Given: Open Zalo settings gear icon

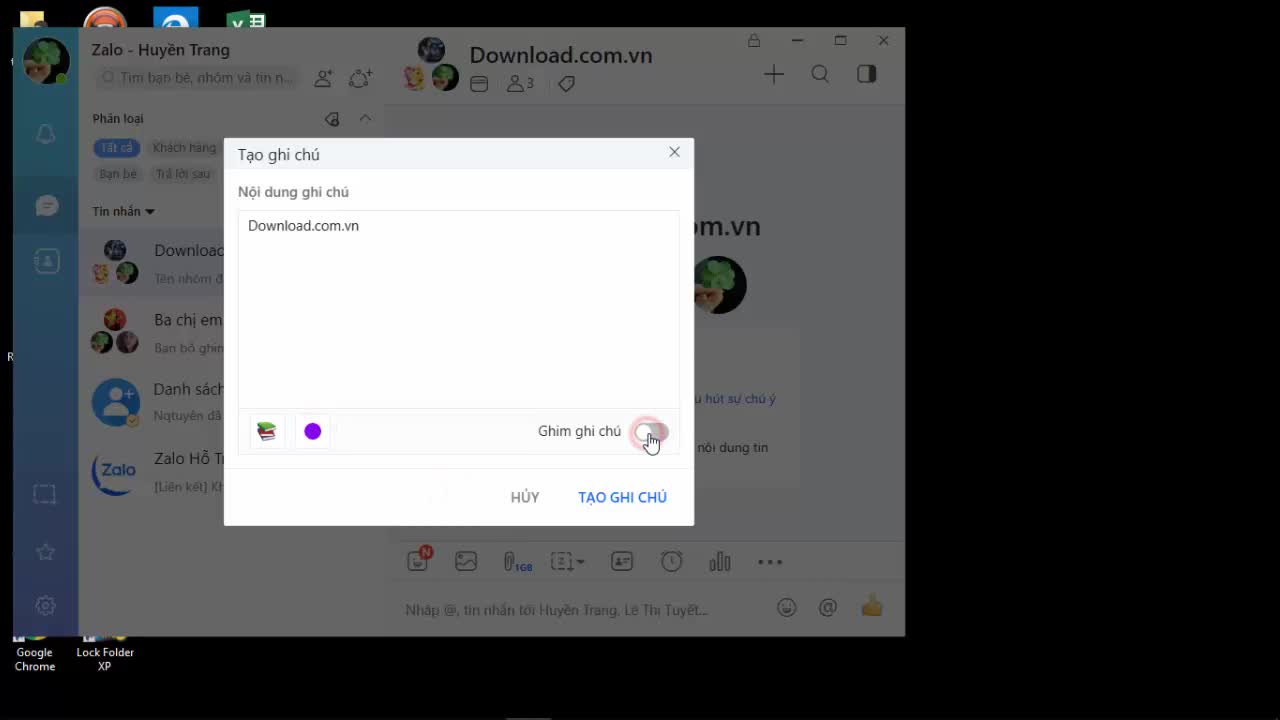Looking at the screenshot, I should (45, 605).
